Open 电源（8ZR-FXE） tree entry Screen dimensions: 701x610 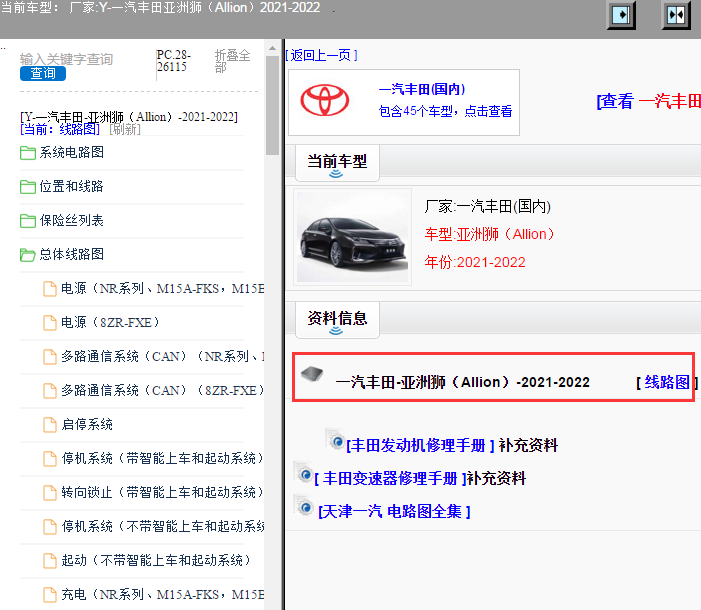click(110, 322)
